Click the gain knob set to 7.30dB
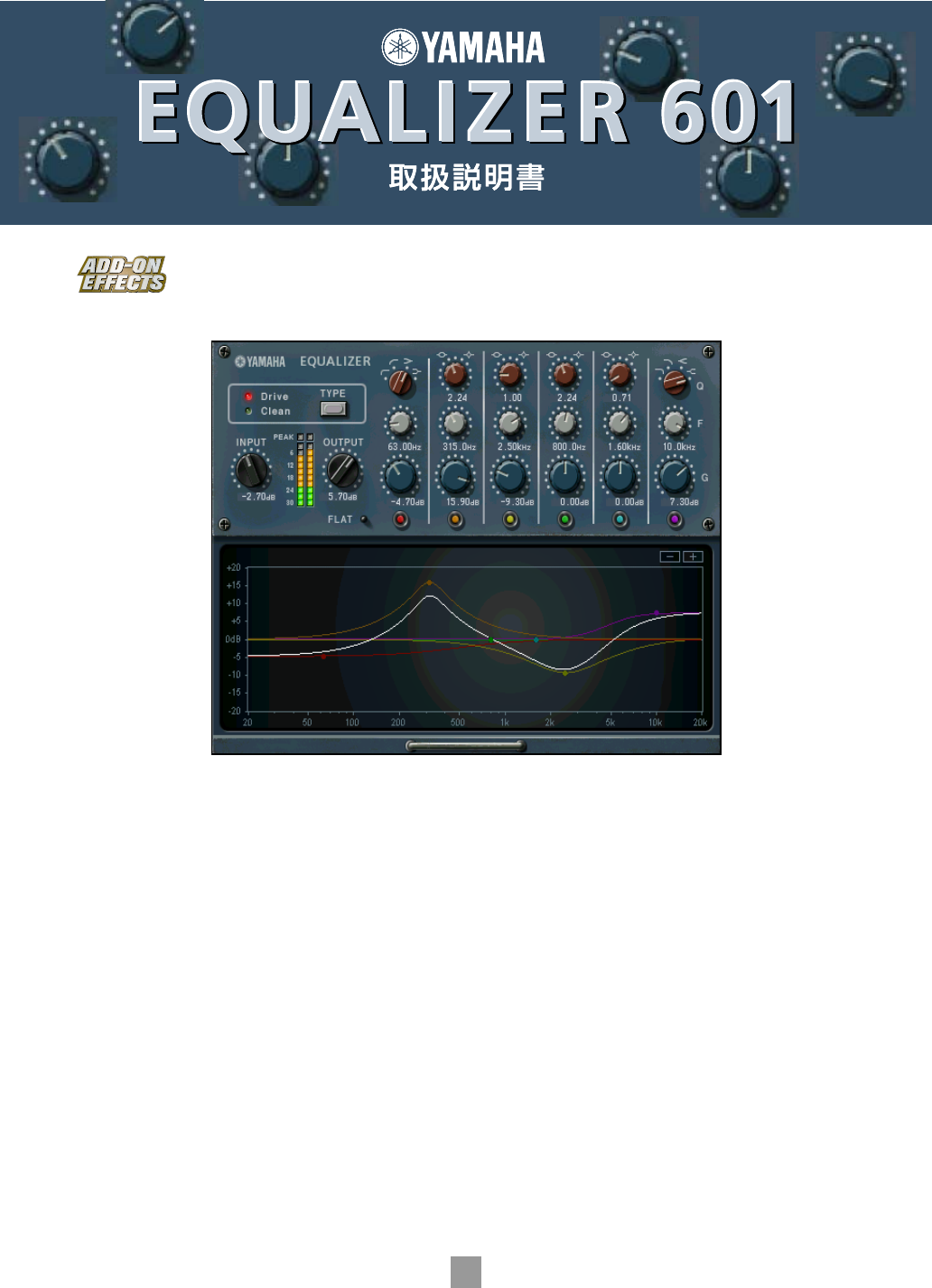The width and height of the screenshot is (932, 1288). pos(675,476)
